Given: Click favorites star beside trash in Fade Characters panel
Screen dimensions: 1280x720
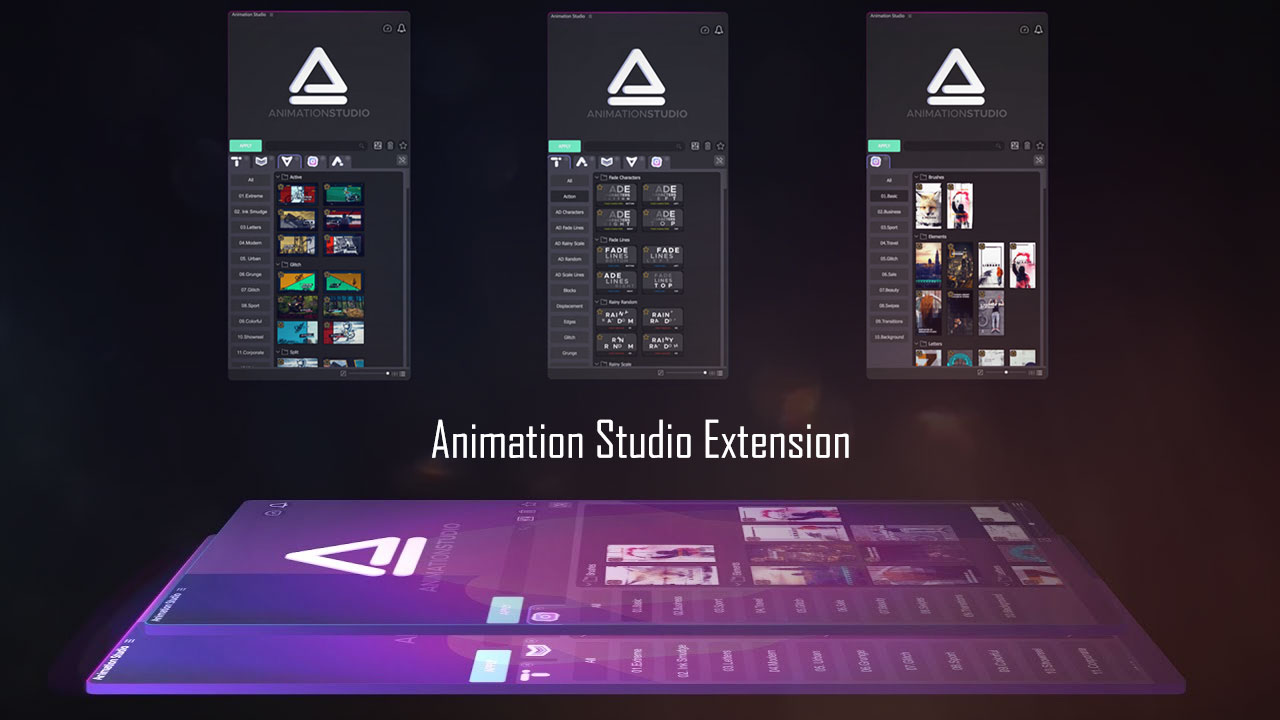Looking at the screenshot, I should (x=722, y=145).
